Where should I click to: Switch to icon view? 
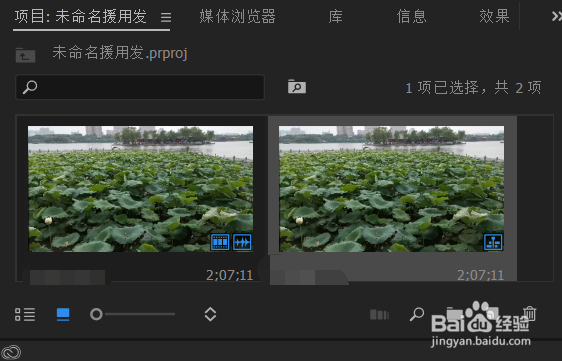point(63,314)
